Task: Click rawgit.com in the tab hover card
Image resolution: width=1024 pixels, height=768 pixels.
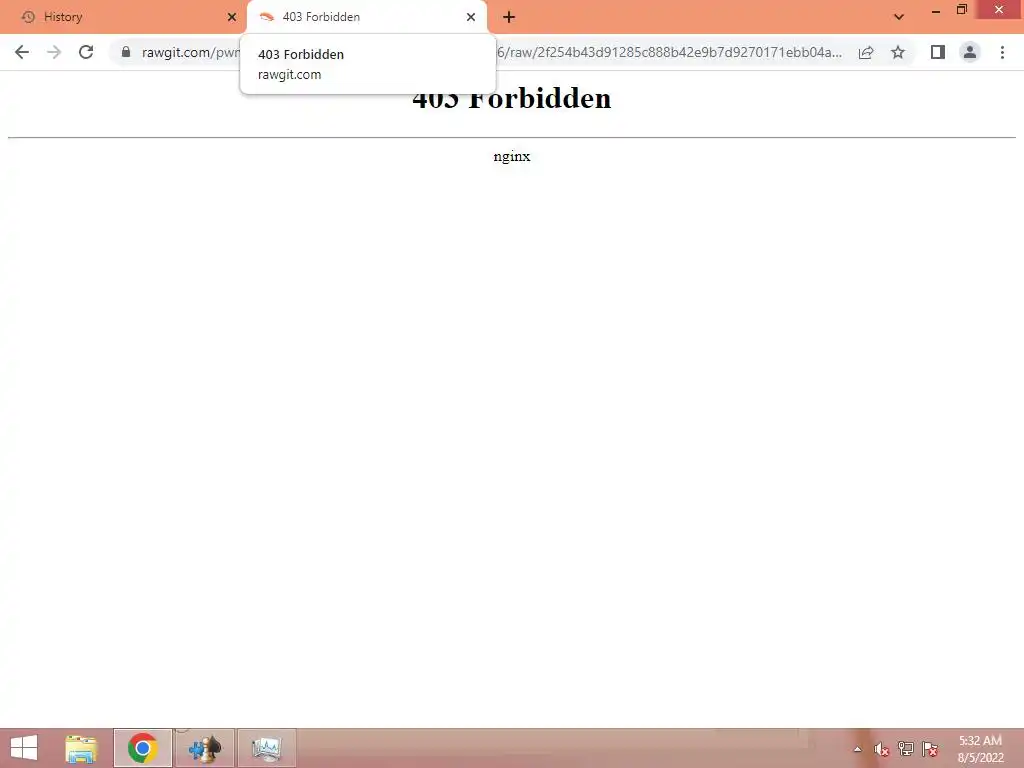Action: 289,74
